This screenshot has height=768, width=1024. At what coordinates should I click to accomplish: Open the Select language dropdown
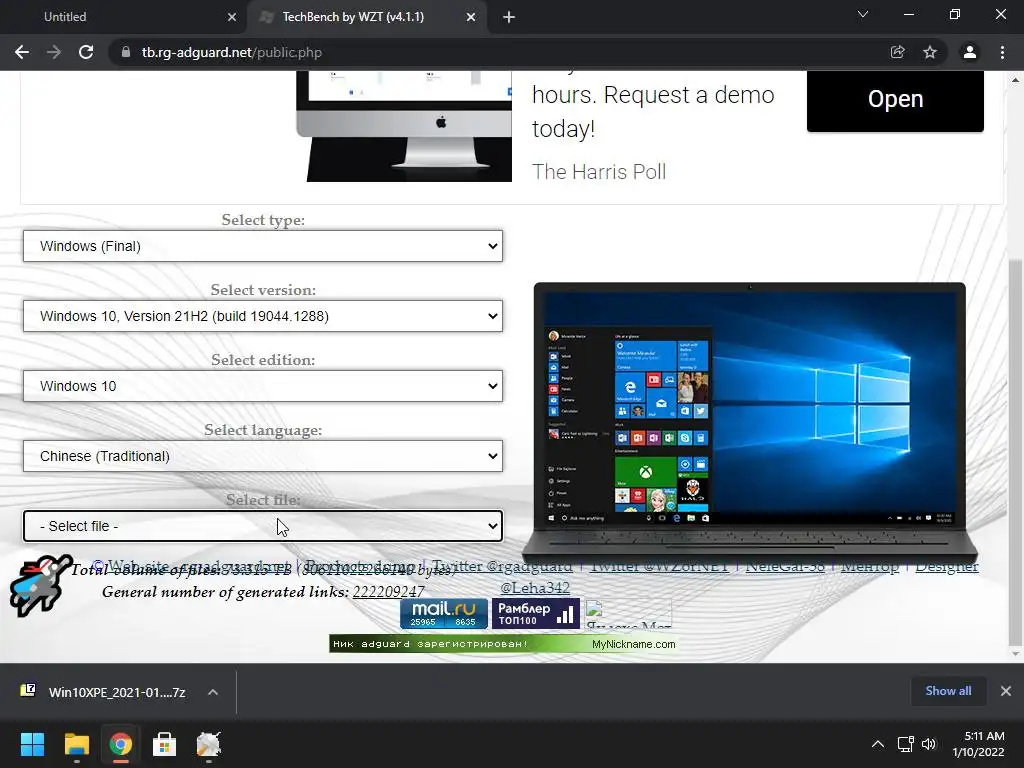[263, 456]
